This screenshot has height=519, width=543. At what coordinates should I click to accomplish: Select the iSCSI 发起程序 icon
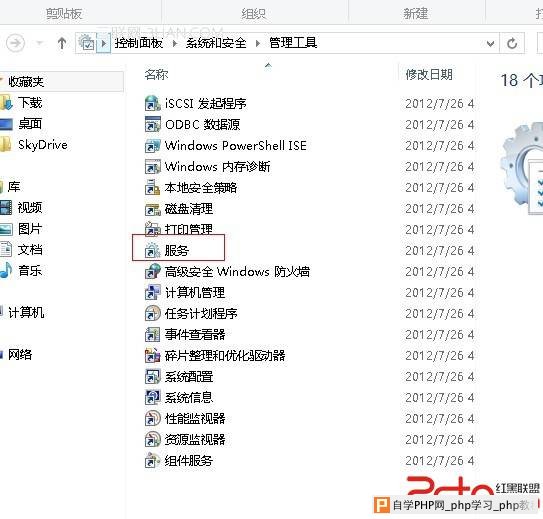tap(152, 103)
